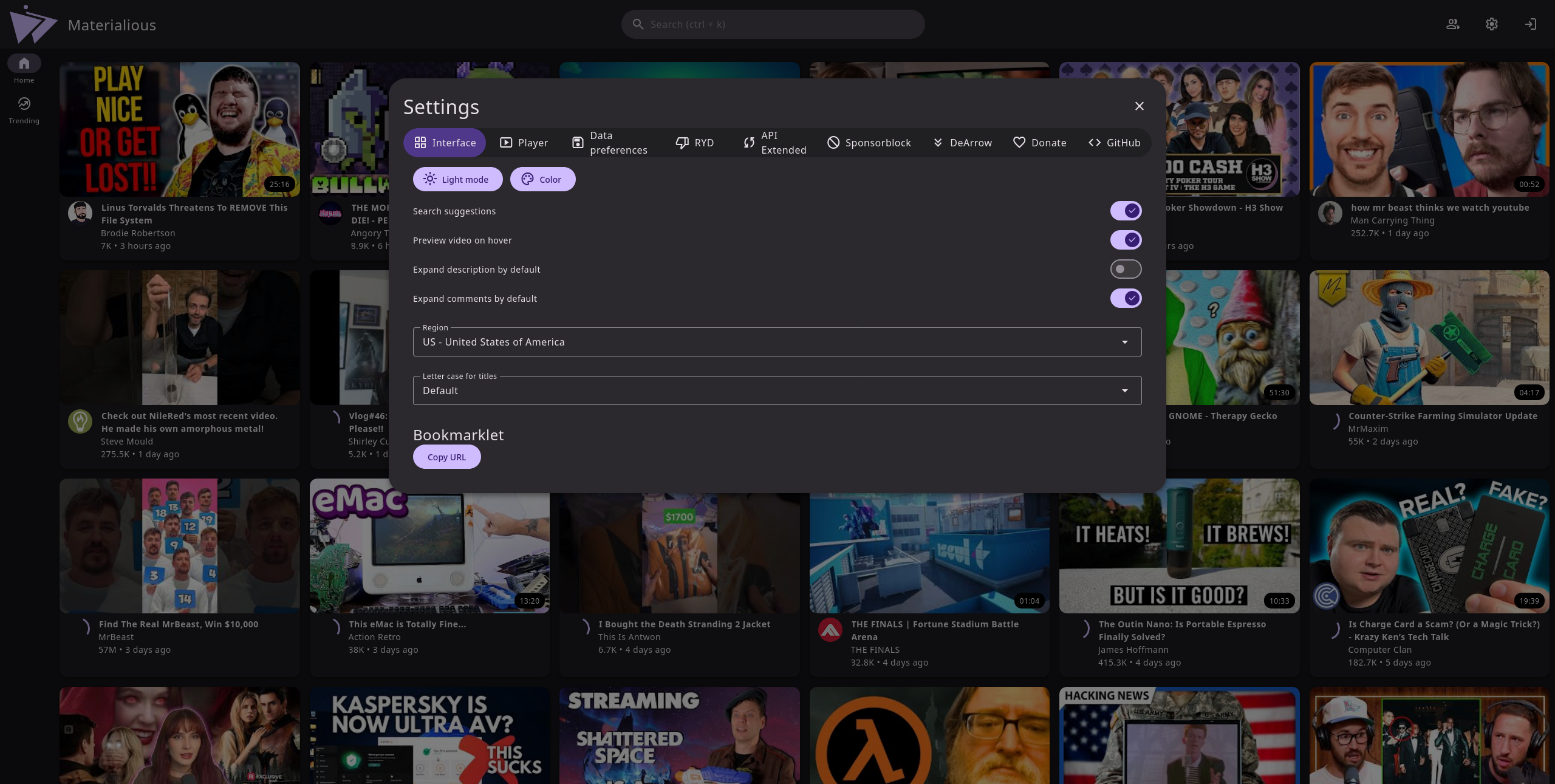Screen dimensions: 1555x784
Task: Click the DeArrow settings tab icon
Action: tap(937, 142)
